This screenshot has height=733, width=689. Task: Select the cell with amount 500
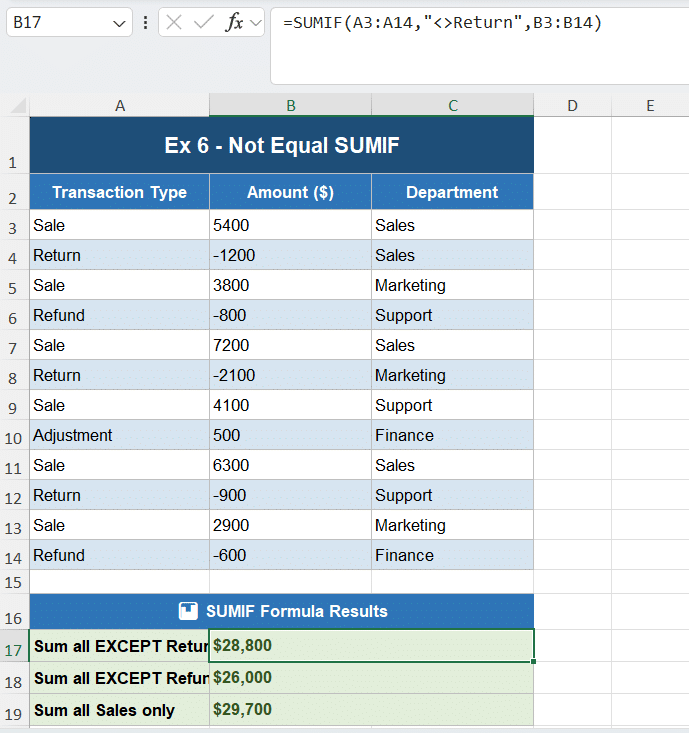coord(290,435)
